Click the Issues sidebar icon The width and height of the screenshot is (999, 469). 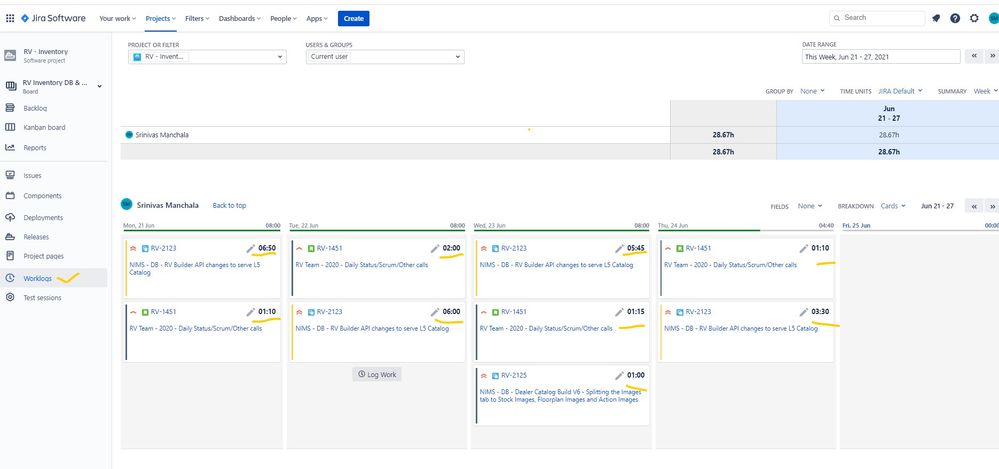(x=10, y=175)
